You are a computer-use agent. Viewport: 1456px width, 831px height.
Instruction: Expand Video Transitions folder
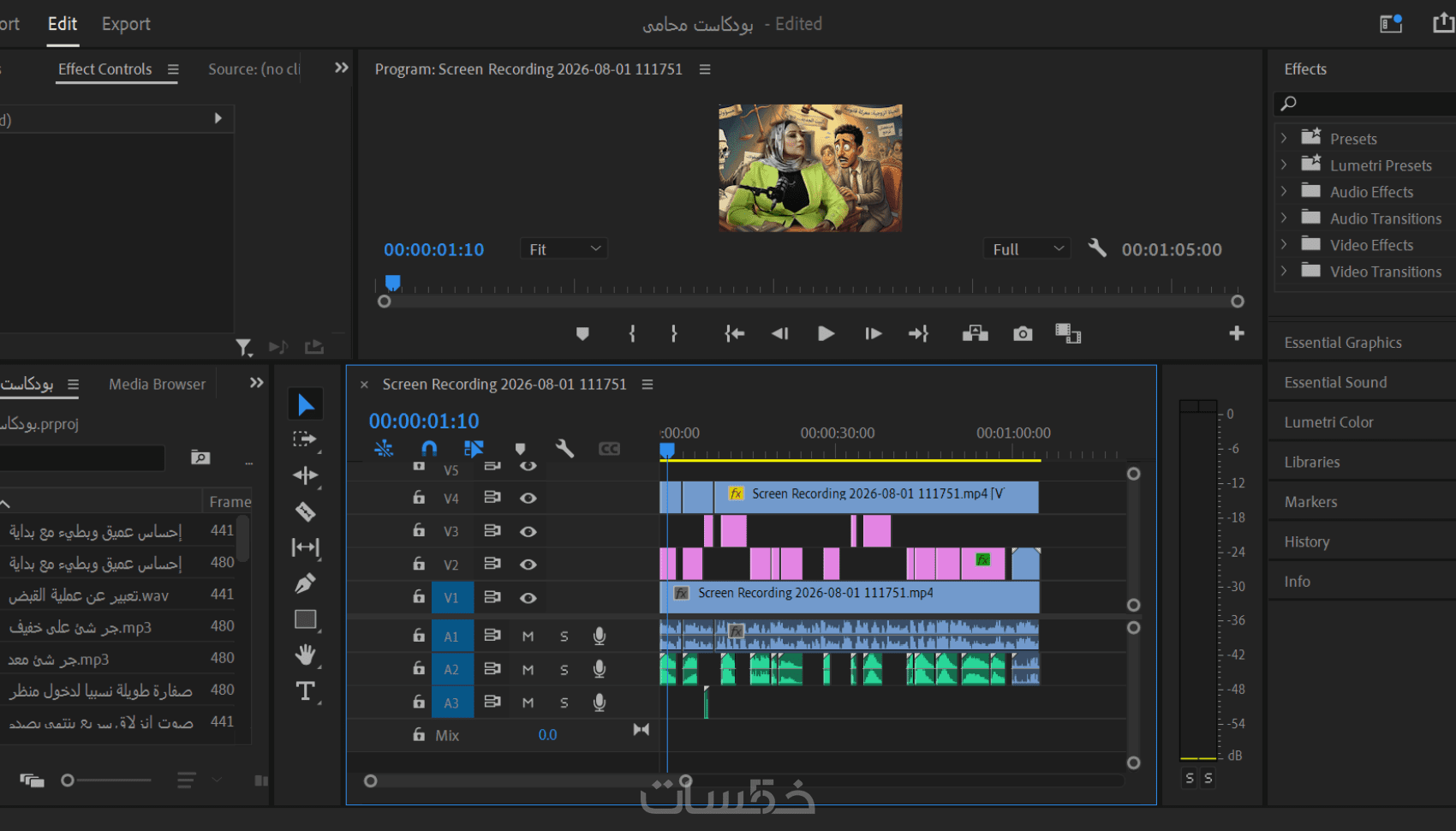coord(1284,271)
